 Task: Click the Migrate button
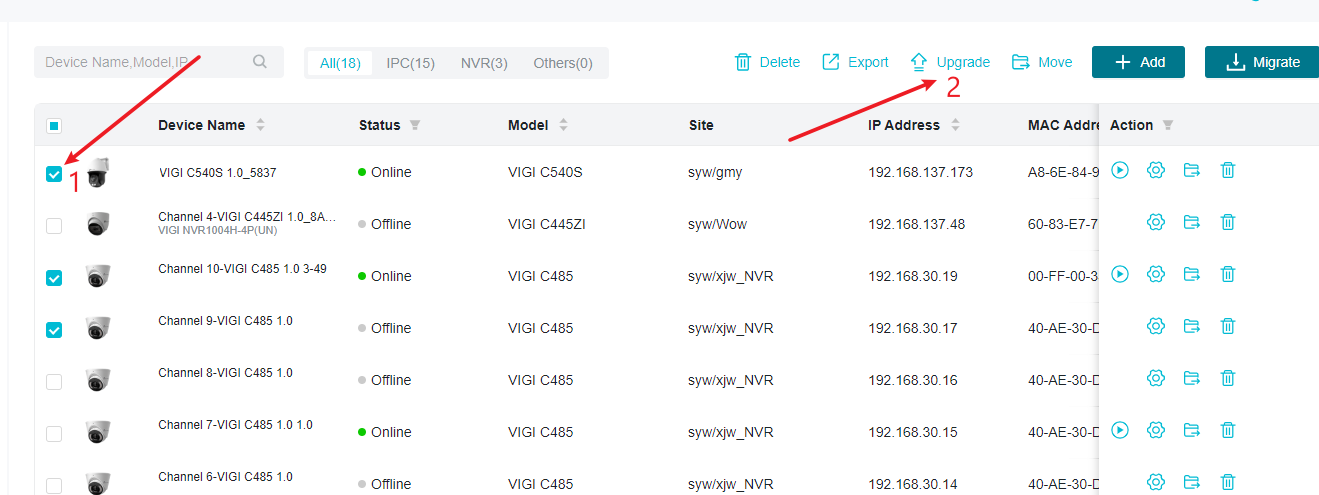pyautogui.click(x=1262, y=62)
